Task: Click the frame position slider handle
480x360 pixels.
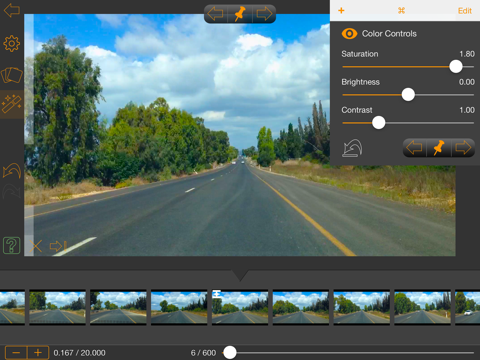Action: click(230, 352)
